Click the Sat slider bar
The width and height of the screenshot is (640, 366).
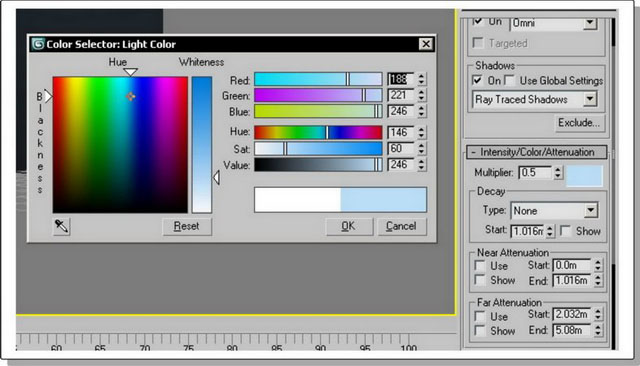[318, 149]
